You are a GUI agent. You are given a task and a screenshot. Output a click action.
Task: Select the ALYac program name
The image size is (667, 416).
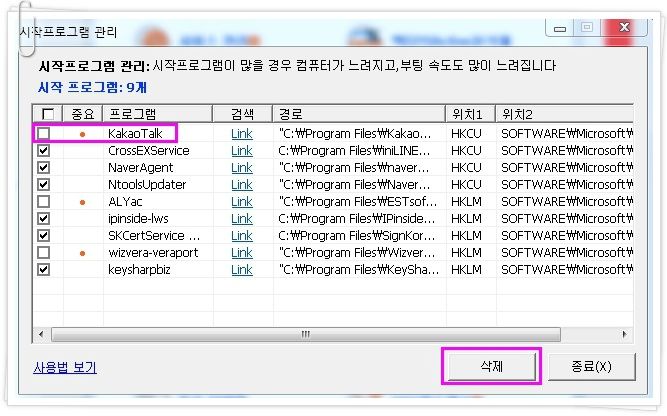pyautogui.click(x=125, y=202)
